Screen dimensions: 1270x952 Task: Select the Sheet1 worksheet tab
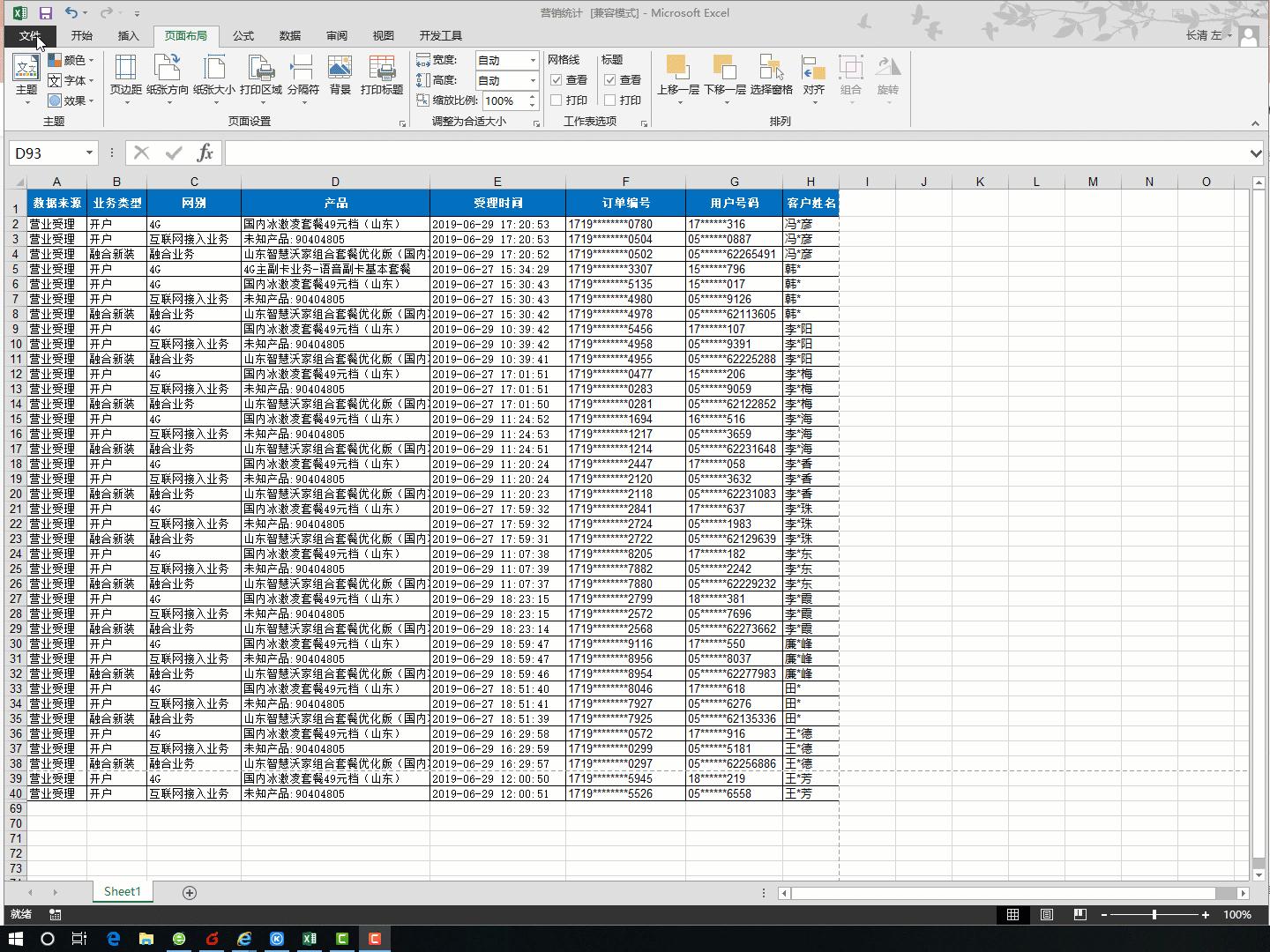(x=122, y=891)
